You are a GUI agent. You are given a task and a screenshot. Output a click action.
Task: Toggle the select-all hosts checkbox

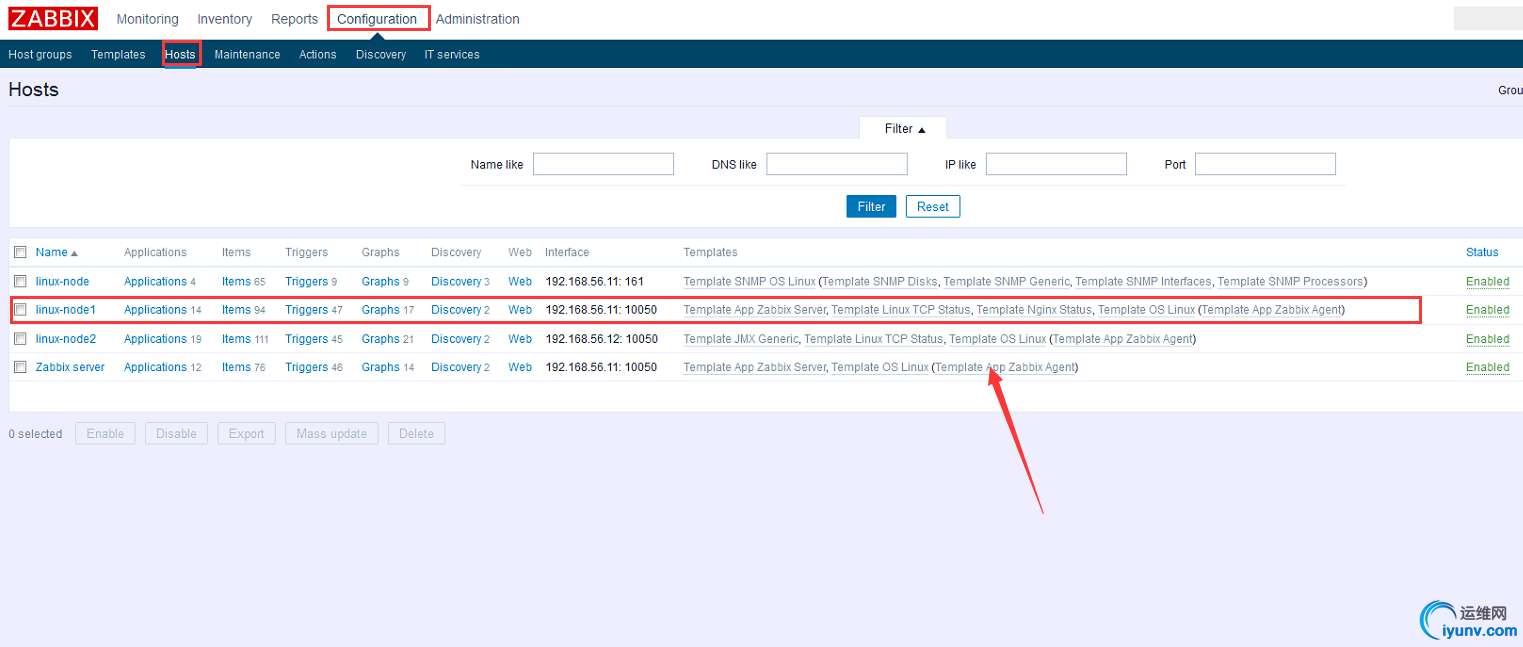(20, 252)
